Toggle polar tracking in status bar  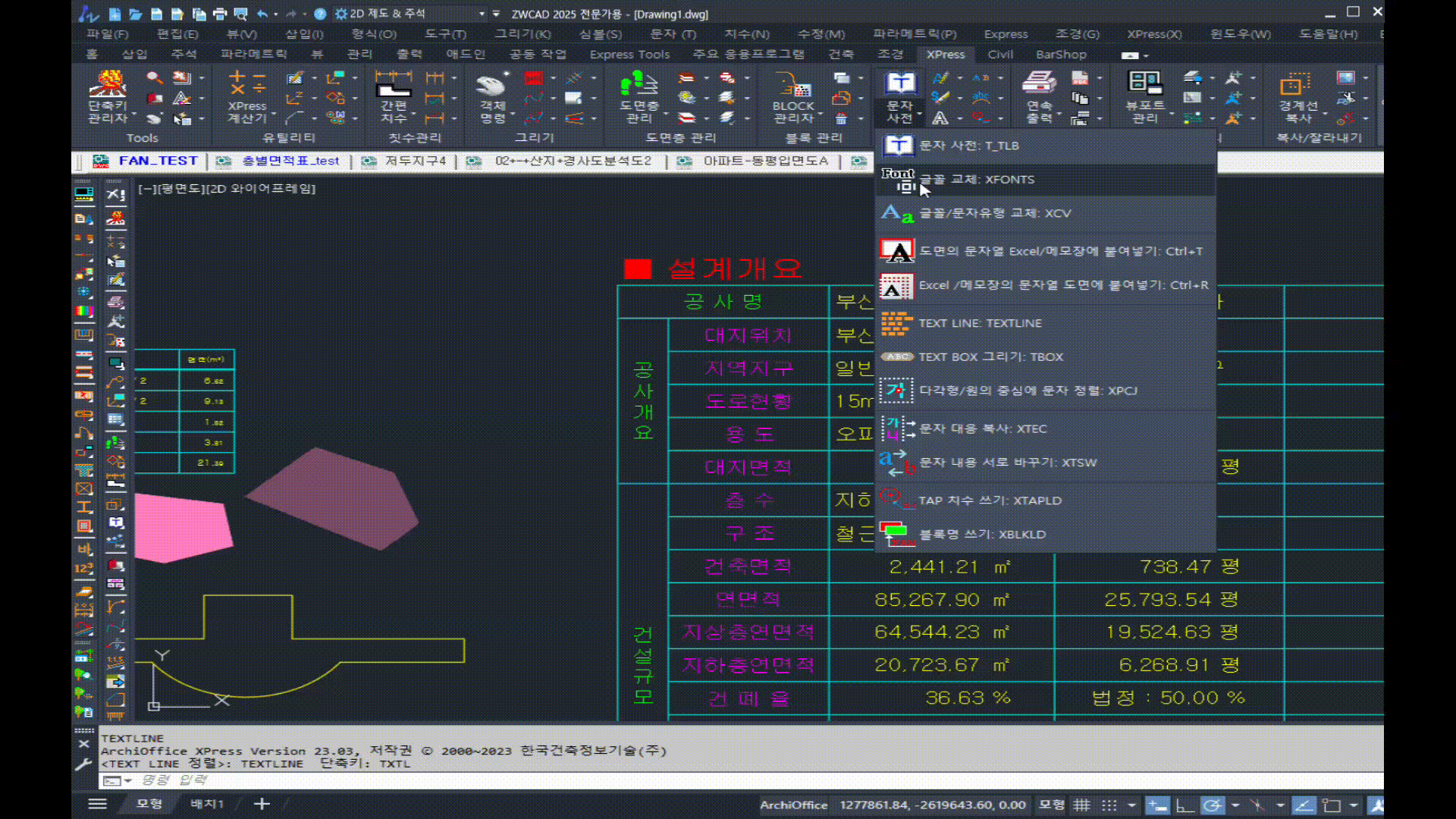tap(1213, 805)
